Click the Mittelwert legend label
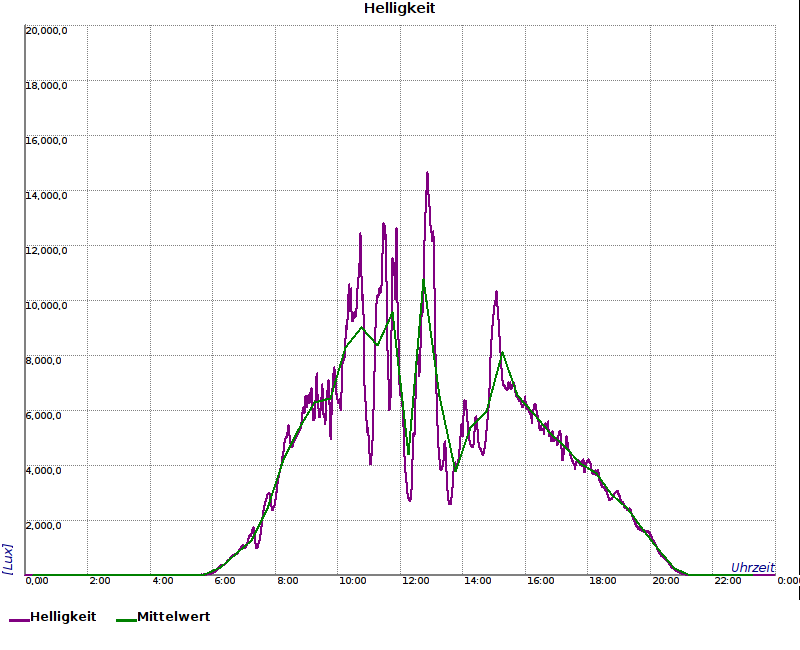The image size is (800, 650). pyautogui.click(x=173, y=616)
